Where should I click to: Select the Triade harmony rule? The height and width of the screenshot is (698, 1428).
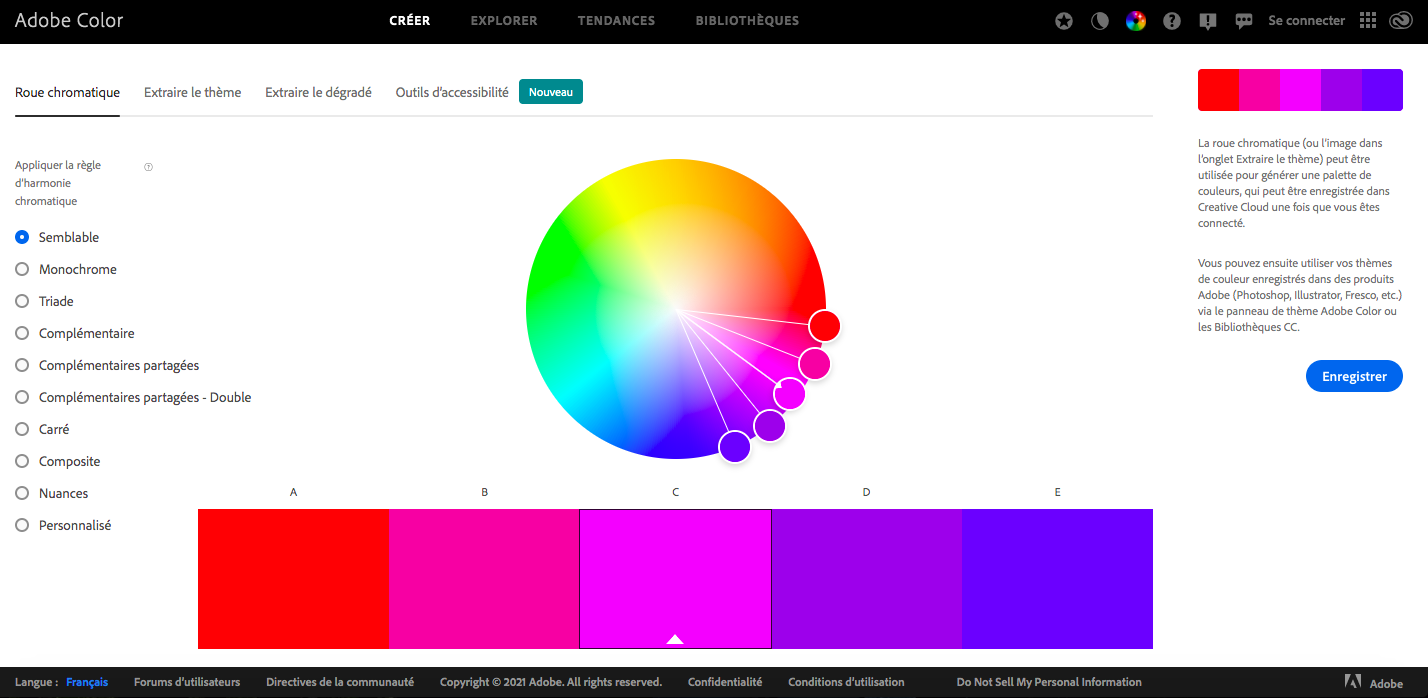[x=45, y=301]
